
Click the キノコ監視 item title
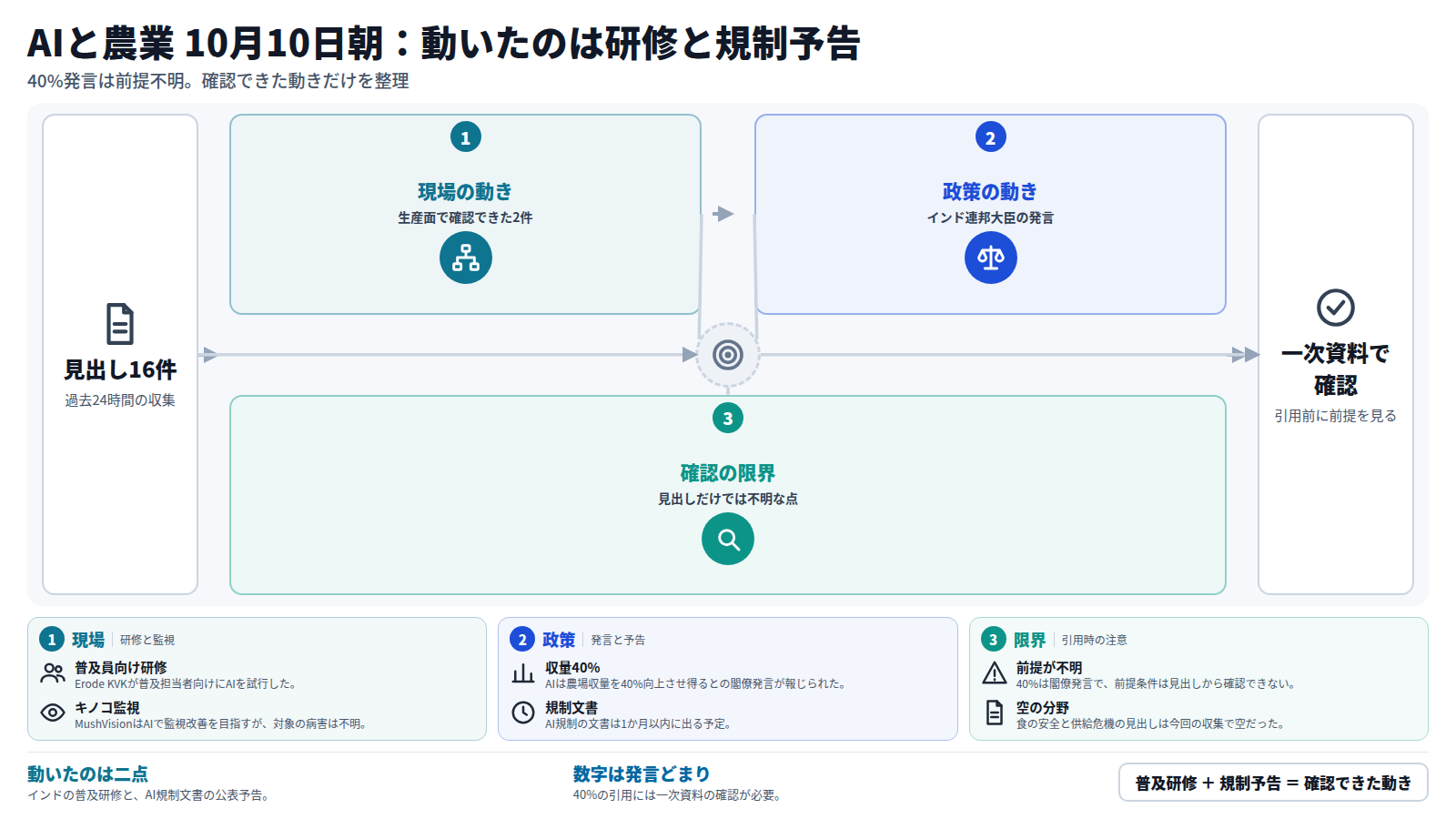(107, 708)
